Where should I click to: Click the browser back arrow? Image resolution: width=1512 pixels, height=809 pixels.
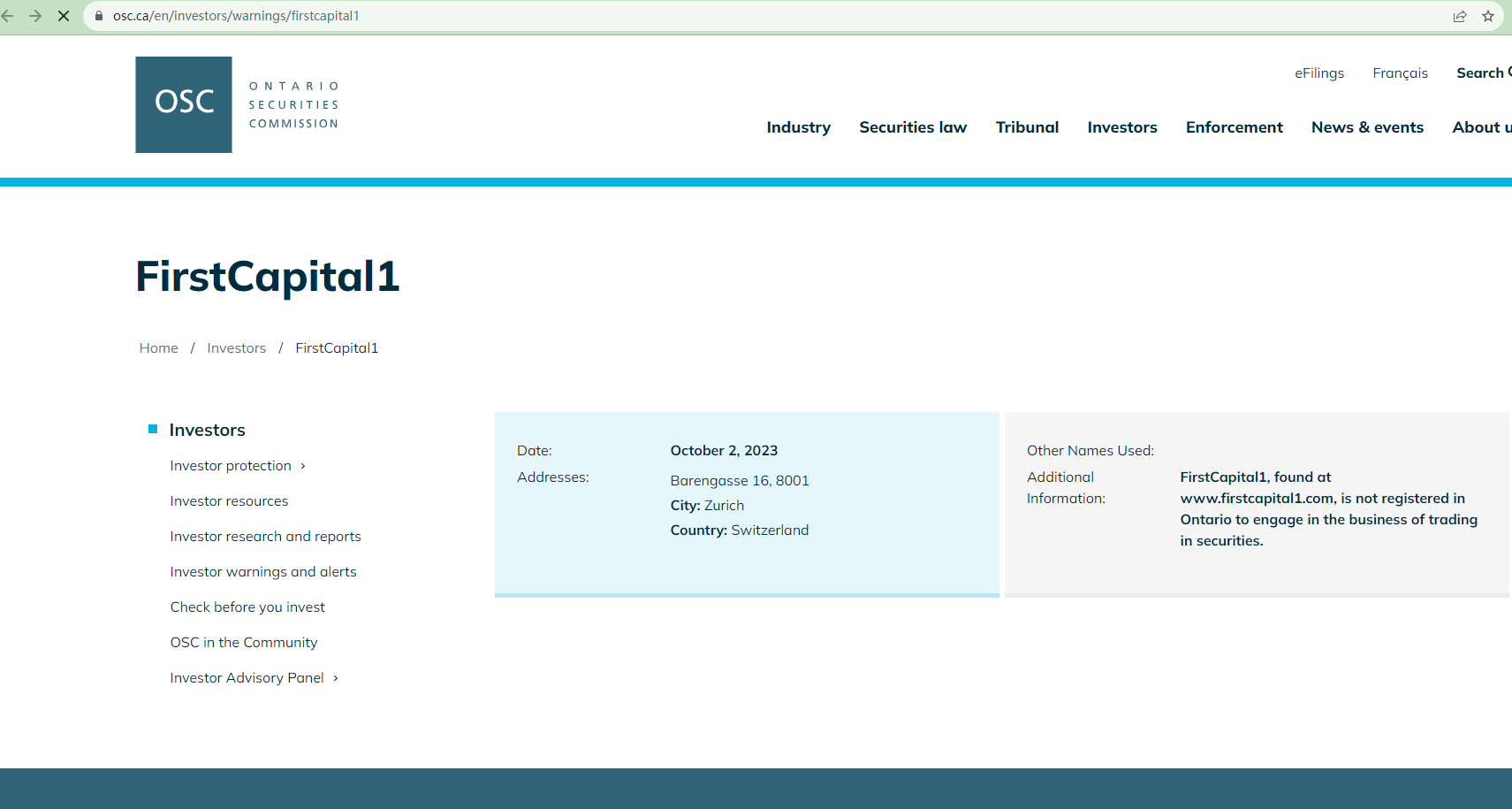click(8, 16)
